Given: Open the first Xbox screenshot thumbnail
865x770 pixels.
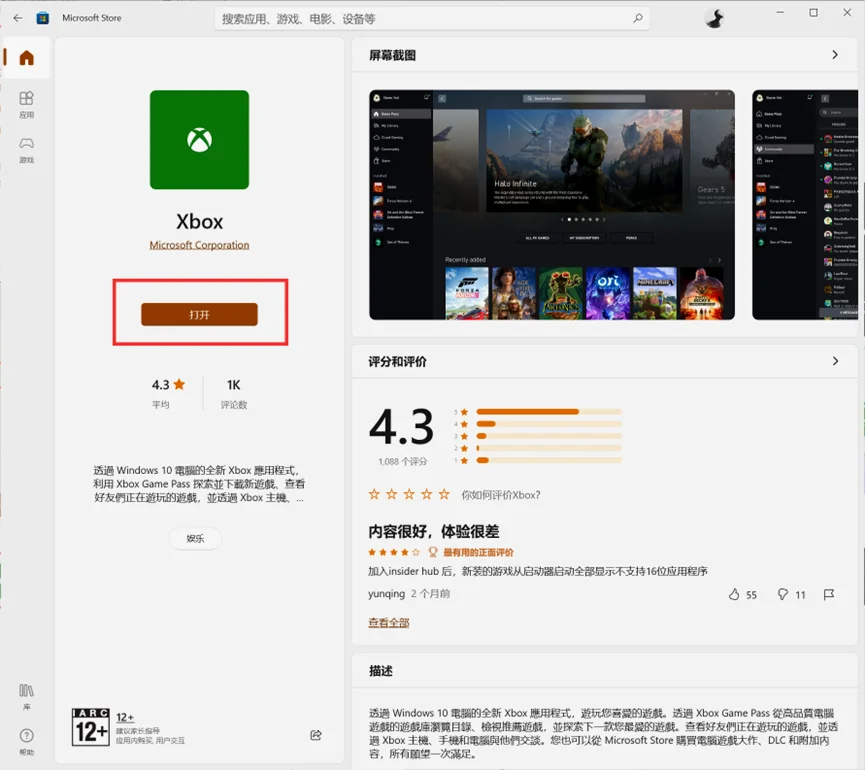Looking at the screenshot, I should click(552, 205).
